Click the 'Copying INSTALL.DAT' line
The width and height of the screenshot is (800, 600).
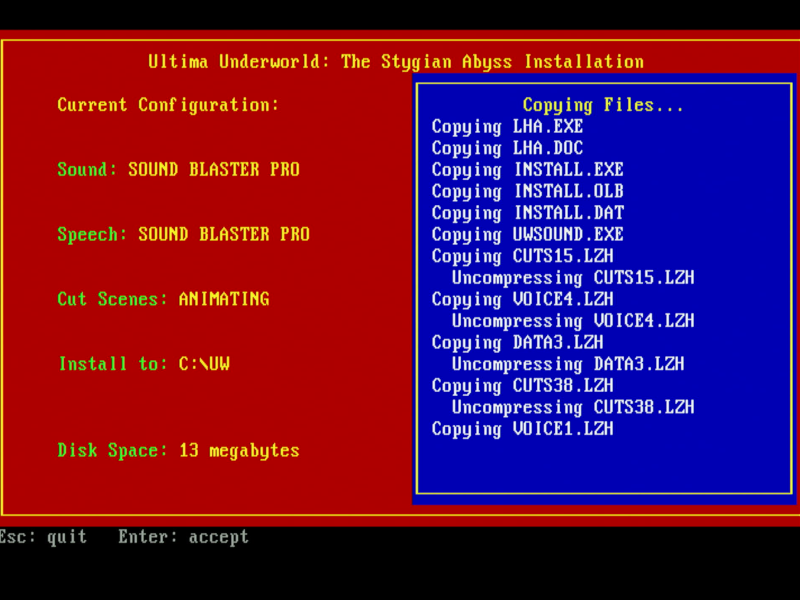tap(528, 213)
